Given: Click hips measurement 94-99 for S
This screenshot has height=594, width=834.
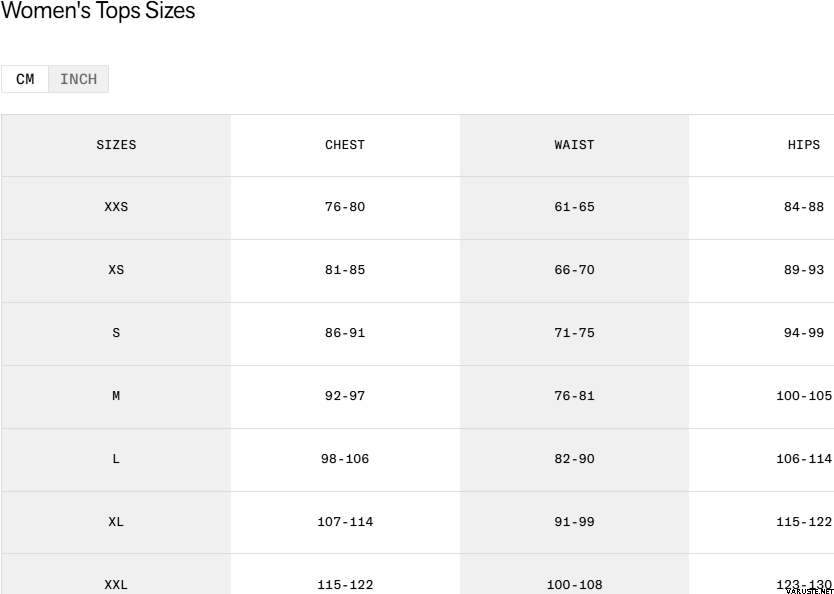Looking at the screenshot, I should click(x=803, y=333).
